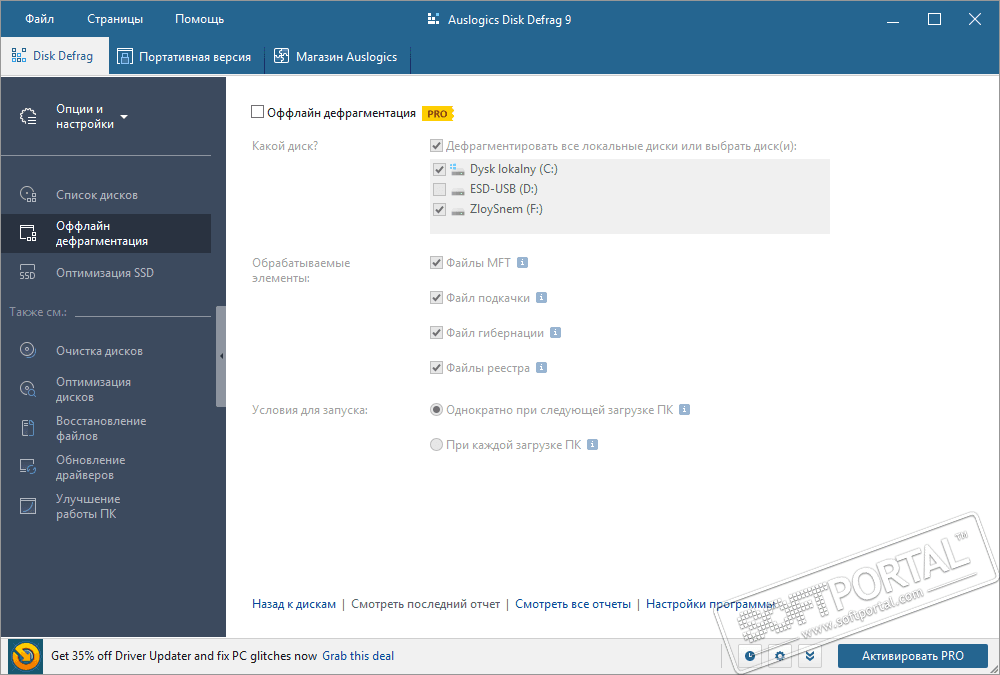Click the orange Driver Updater promo icon

26,656
